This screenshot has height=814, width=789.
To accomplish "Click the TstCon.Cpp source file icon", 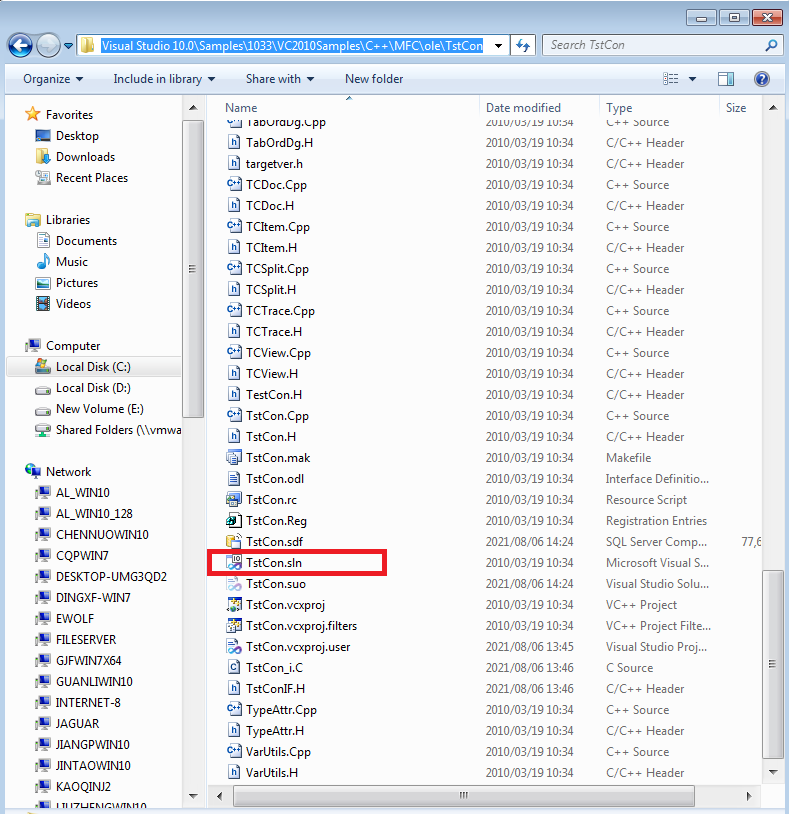I will (234, 416).
